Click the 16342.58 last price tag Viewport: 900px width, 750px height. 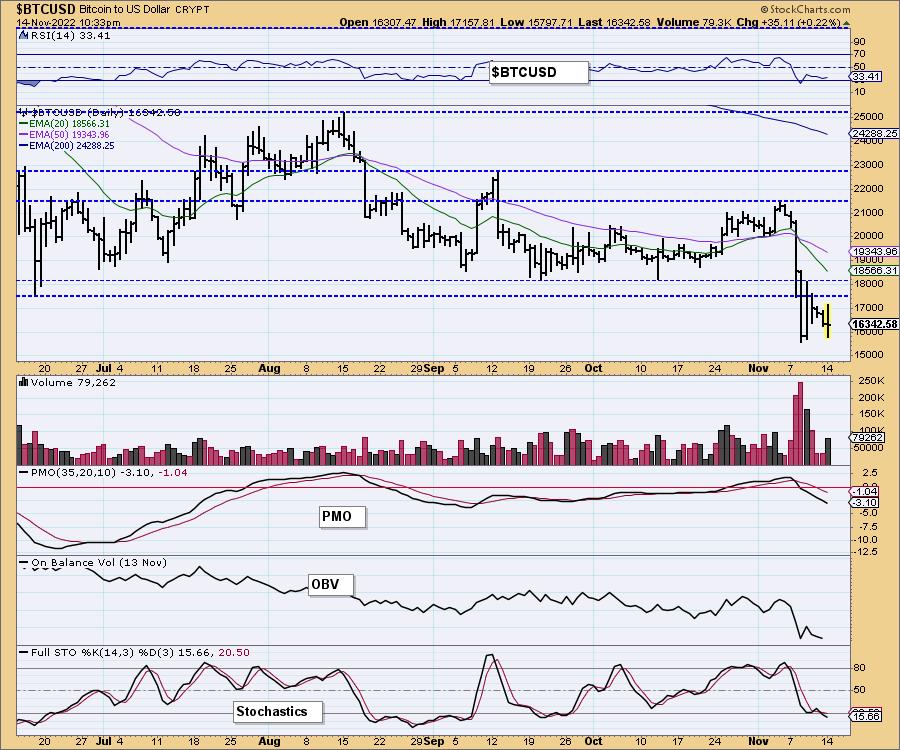(873, 324)
